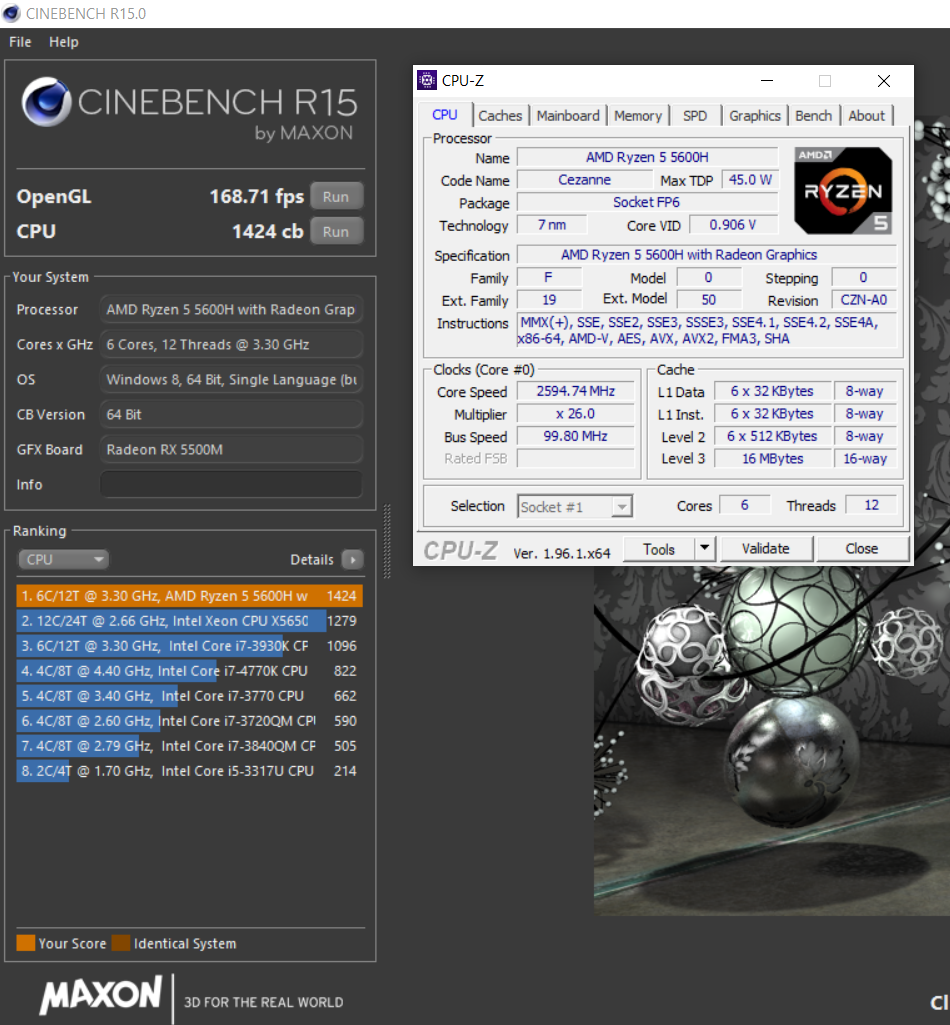Click the Tools button in CPU-Z
This screenshot has height=1025, width=950.
click(x=658, y=549)
